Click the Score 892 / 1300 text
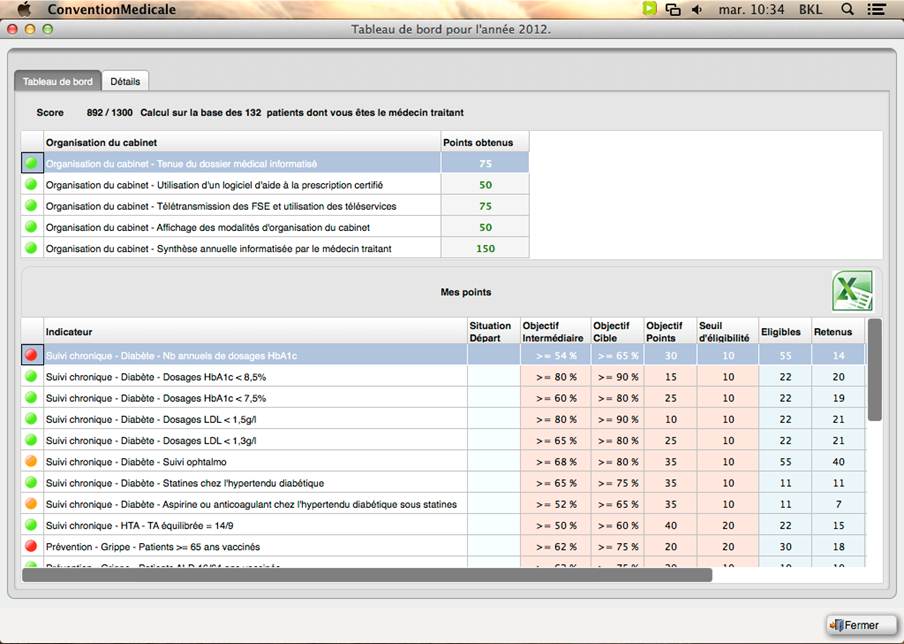904x644 pixels. point(85,112)
